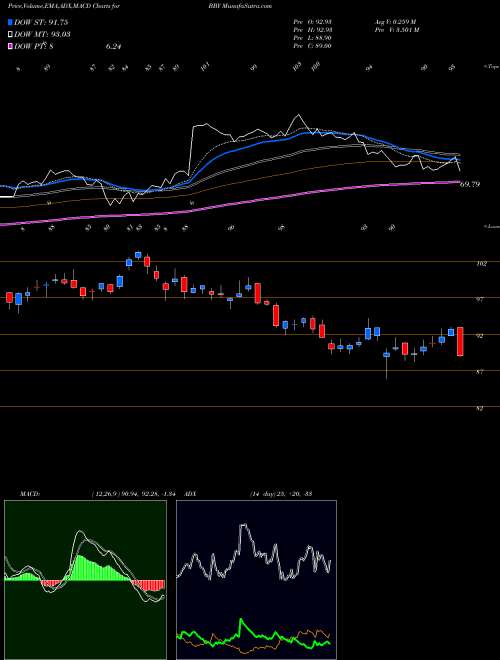Click the '6.24' value beside DOW PT
Screen dimensions: 500x660
[114, 46]
